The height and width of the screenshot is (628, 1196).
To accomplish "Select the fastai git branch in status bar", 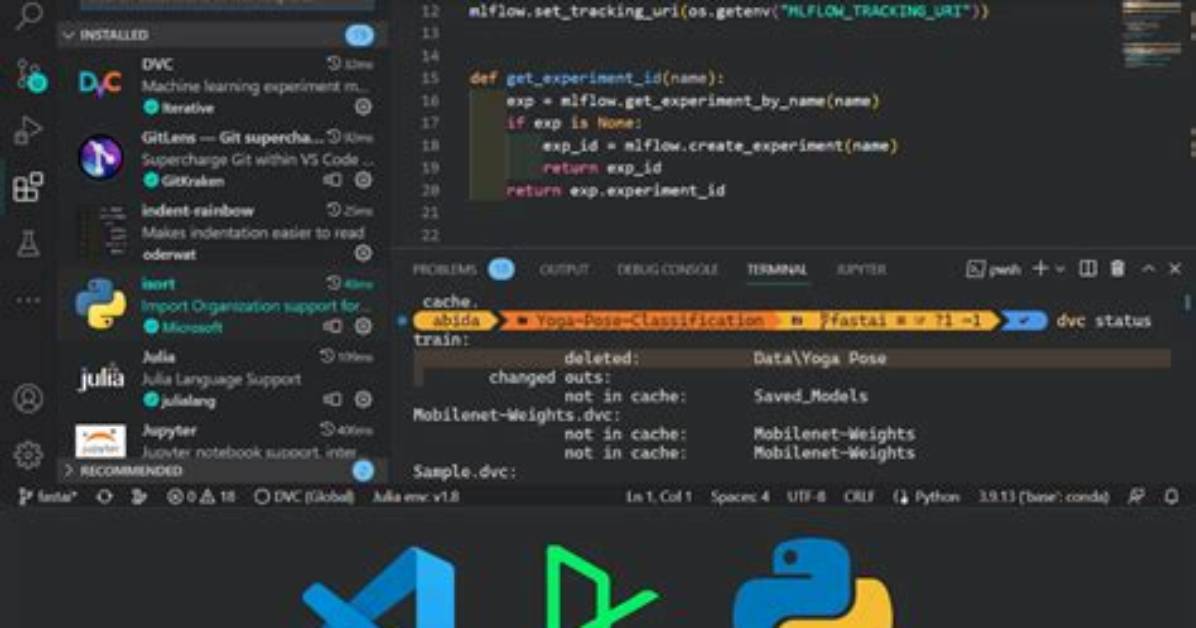I will (x=47, y=497).
